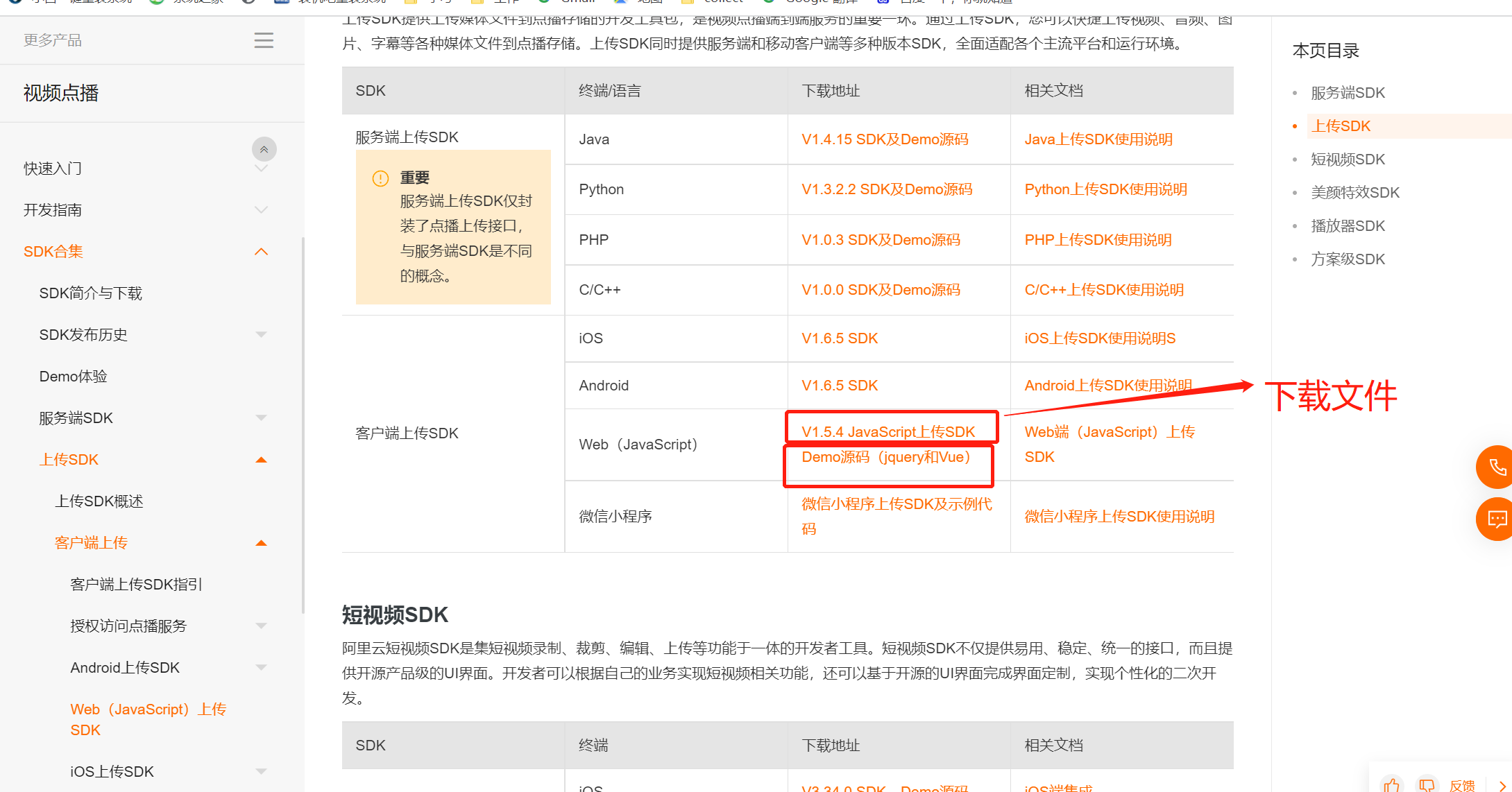Click the thumbs-down feedback icon
Viewport: 1512px width, 792px height.
pyautogui.click(x=1426, y=785)
